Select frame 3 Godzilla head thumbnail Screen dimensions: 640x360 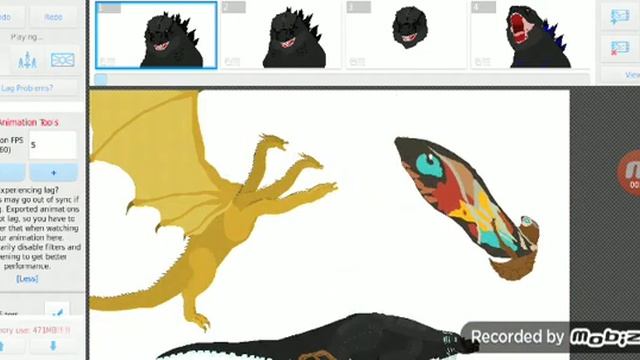[407, 35]
